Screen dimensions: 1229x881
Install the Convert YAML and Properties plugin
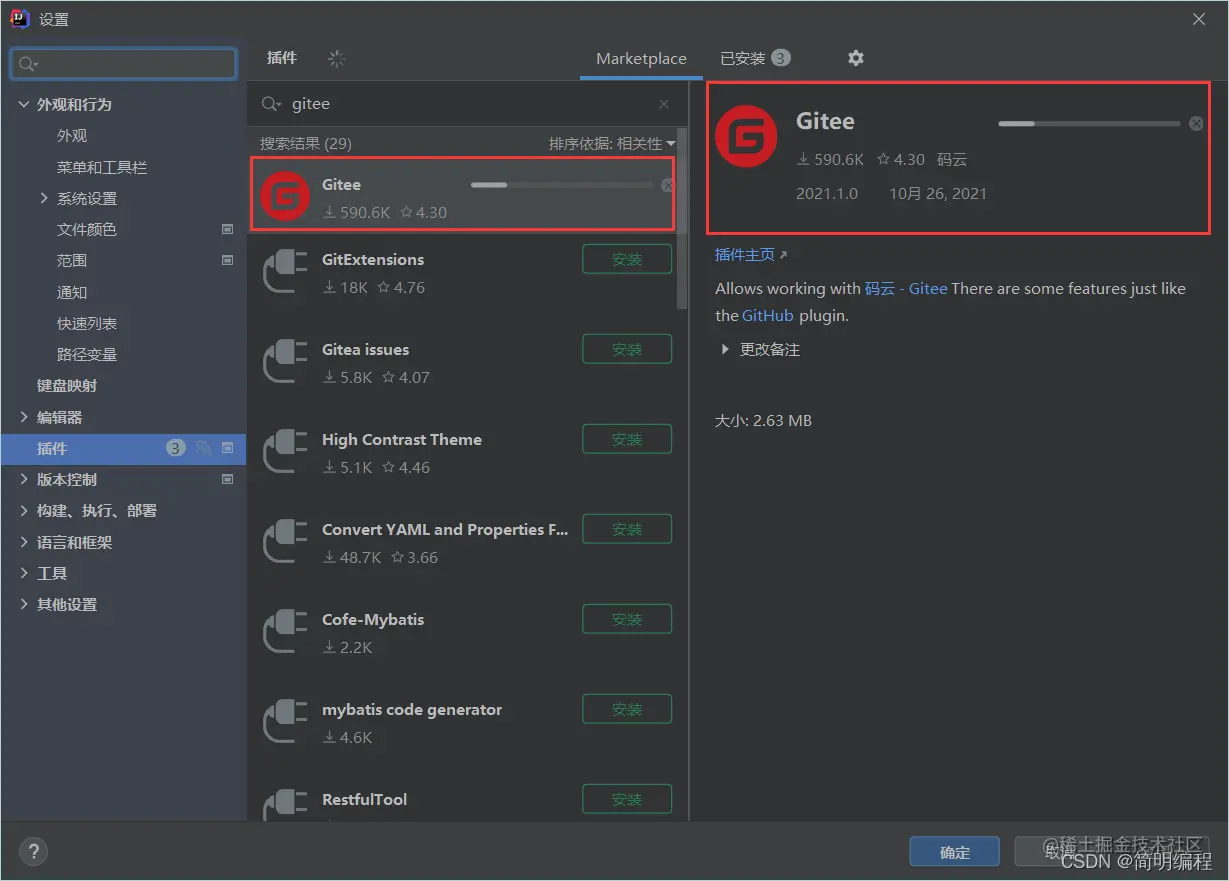(627, 529)
